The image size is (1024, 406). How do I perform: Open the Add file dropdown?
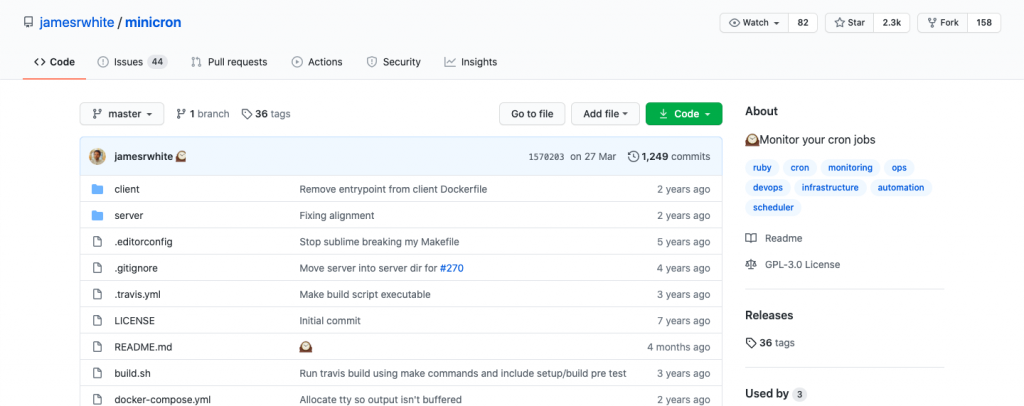click(x=605, y=114)
